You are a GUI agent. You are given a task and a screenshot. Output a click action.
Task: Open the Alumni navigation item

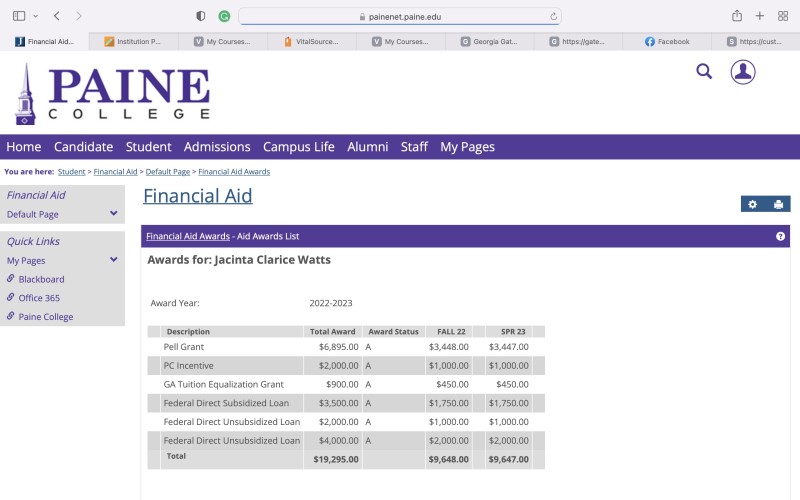pyautogui.click(x=368, y=147)
